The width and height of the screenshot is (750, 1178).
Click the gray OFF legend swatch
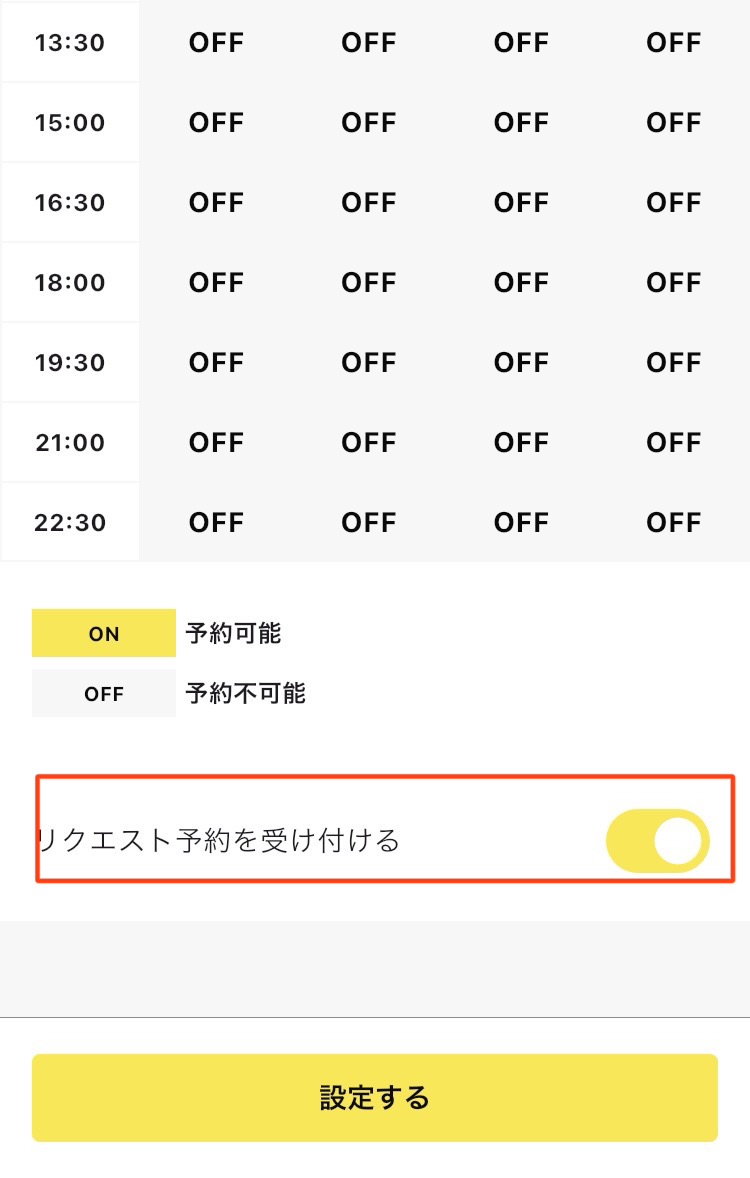[x=104, y=694]
